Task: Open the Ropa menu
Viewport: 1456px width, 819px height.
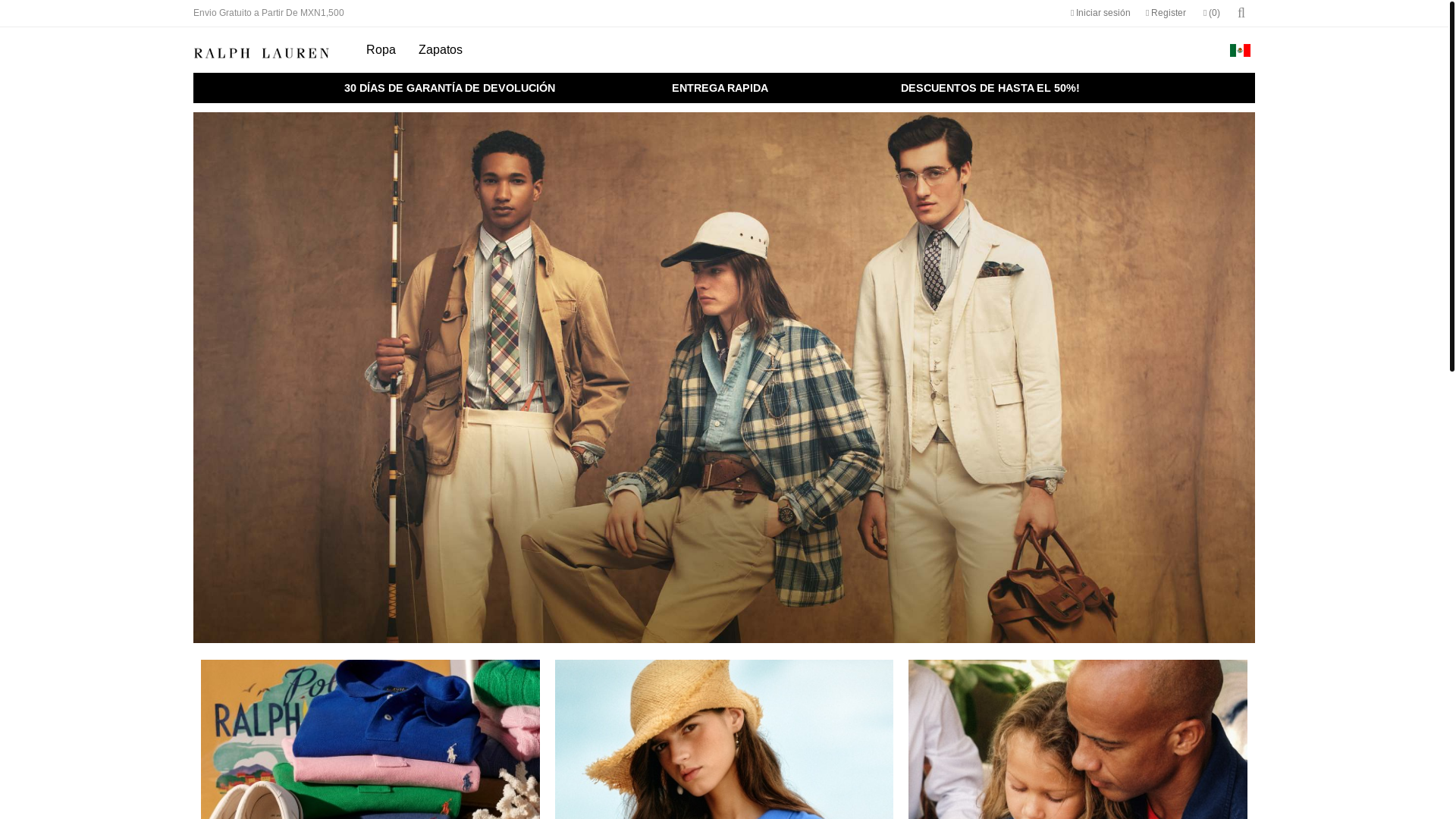Action: [x=381, y=50]
